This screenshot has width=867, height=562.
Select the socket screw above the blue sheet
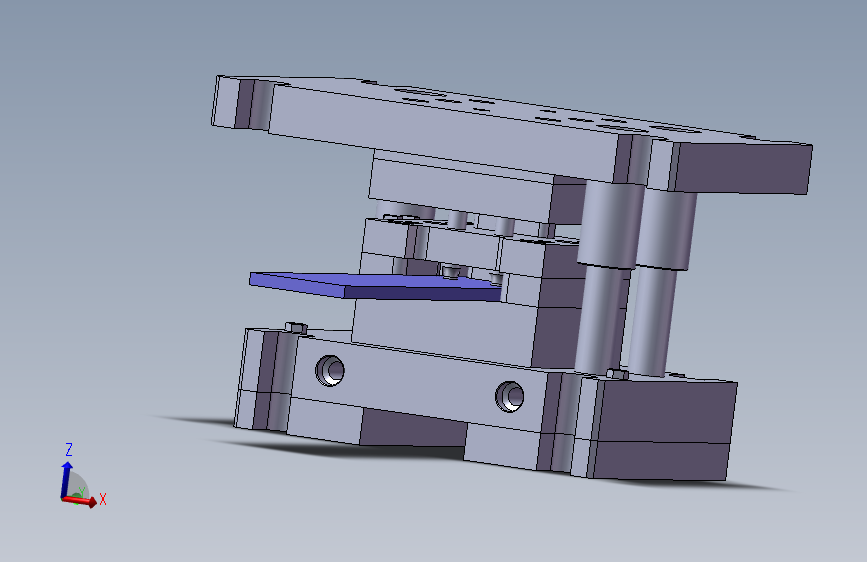(452, 272)
